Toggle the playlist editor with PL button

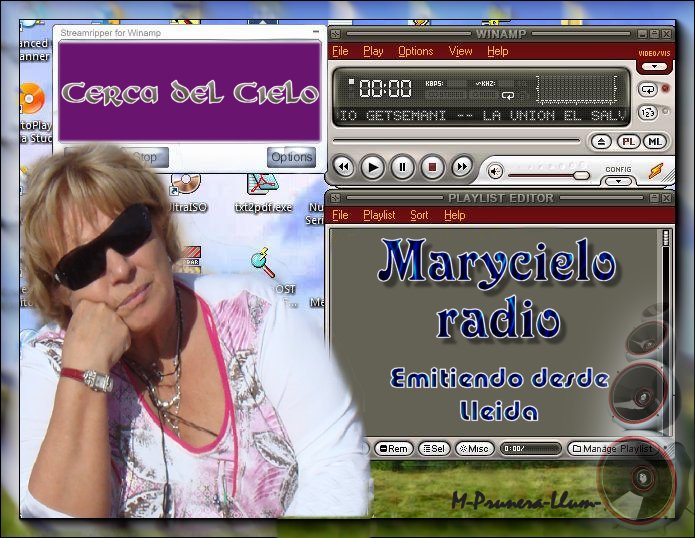click(x=629, y=142)
